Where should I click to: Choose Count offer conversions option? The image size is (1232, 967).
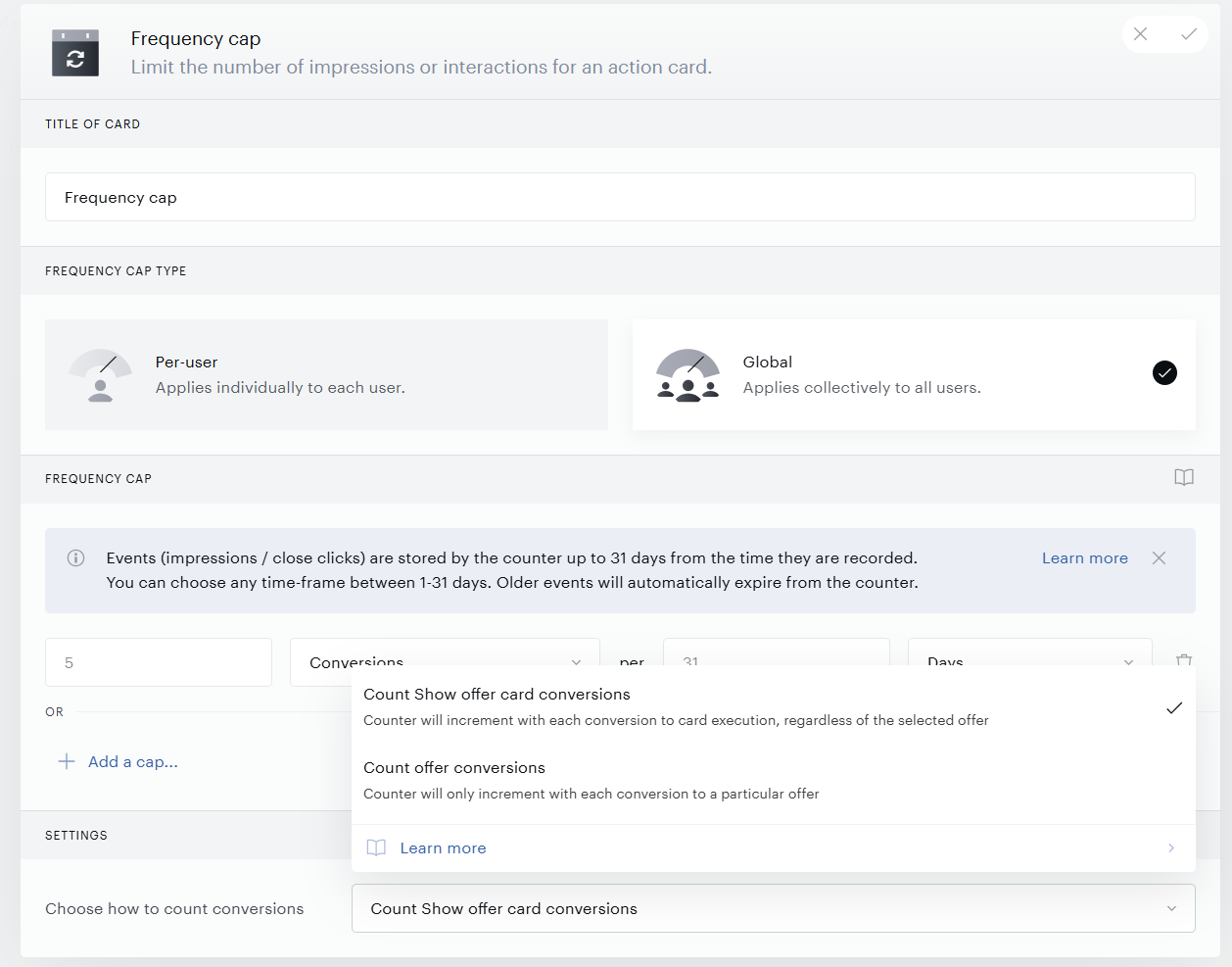click(x=774, y=780)
